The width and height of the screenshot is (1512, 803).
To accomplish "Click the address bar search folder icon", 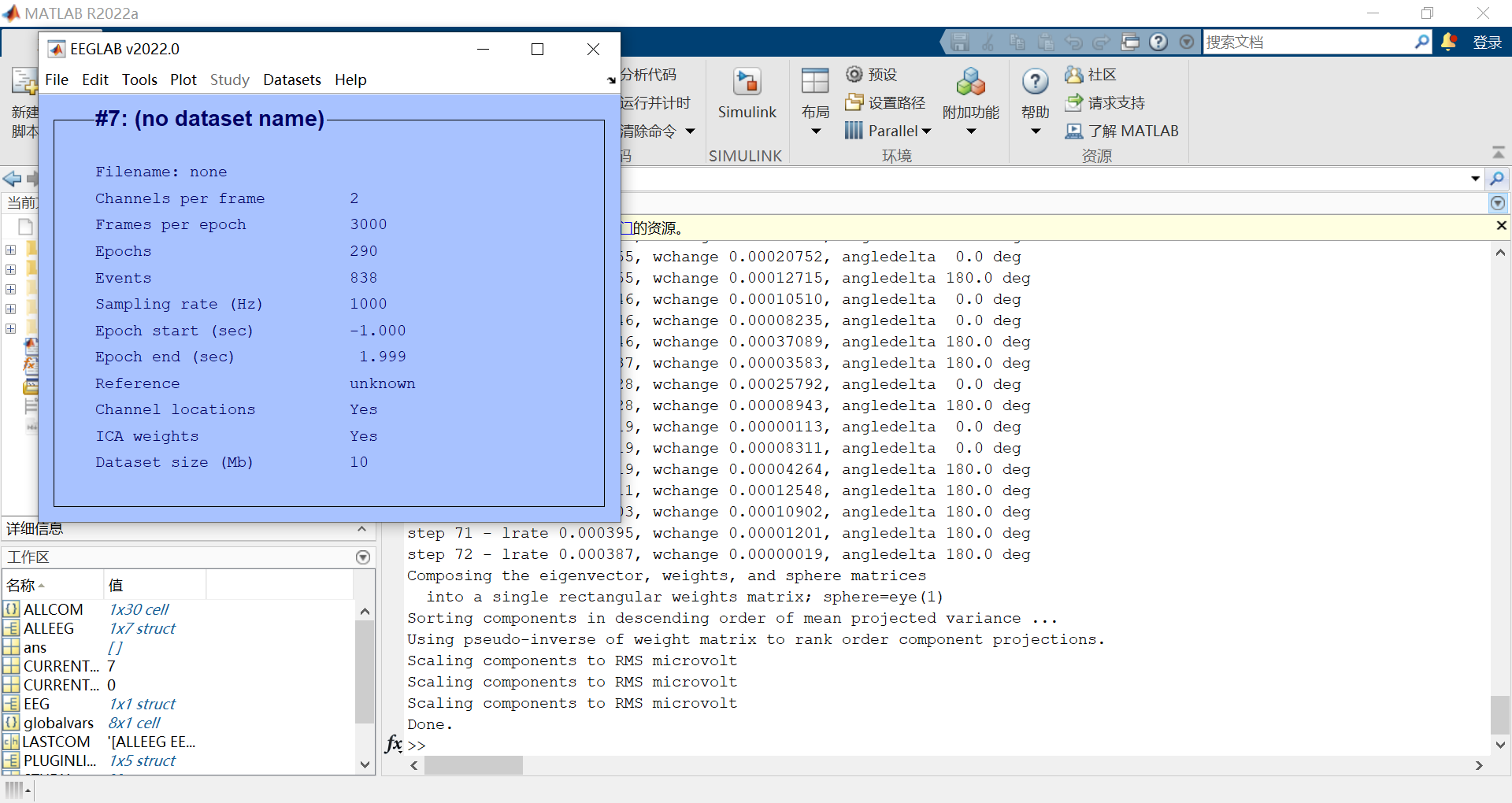I will click(x=1497, y=179).
